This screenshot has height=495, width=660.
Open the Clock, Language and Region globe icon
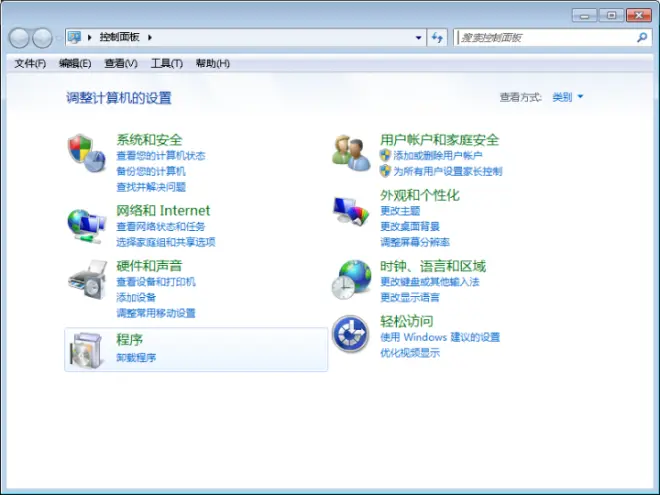coord(351,279)
